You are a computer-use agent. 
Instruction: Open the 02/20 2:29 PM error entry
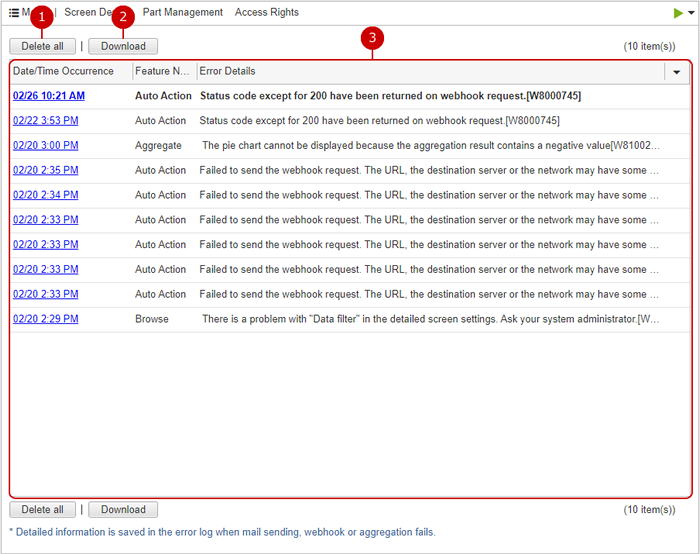click(46, 319)
